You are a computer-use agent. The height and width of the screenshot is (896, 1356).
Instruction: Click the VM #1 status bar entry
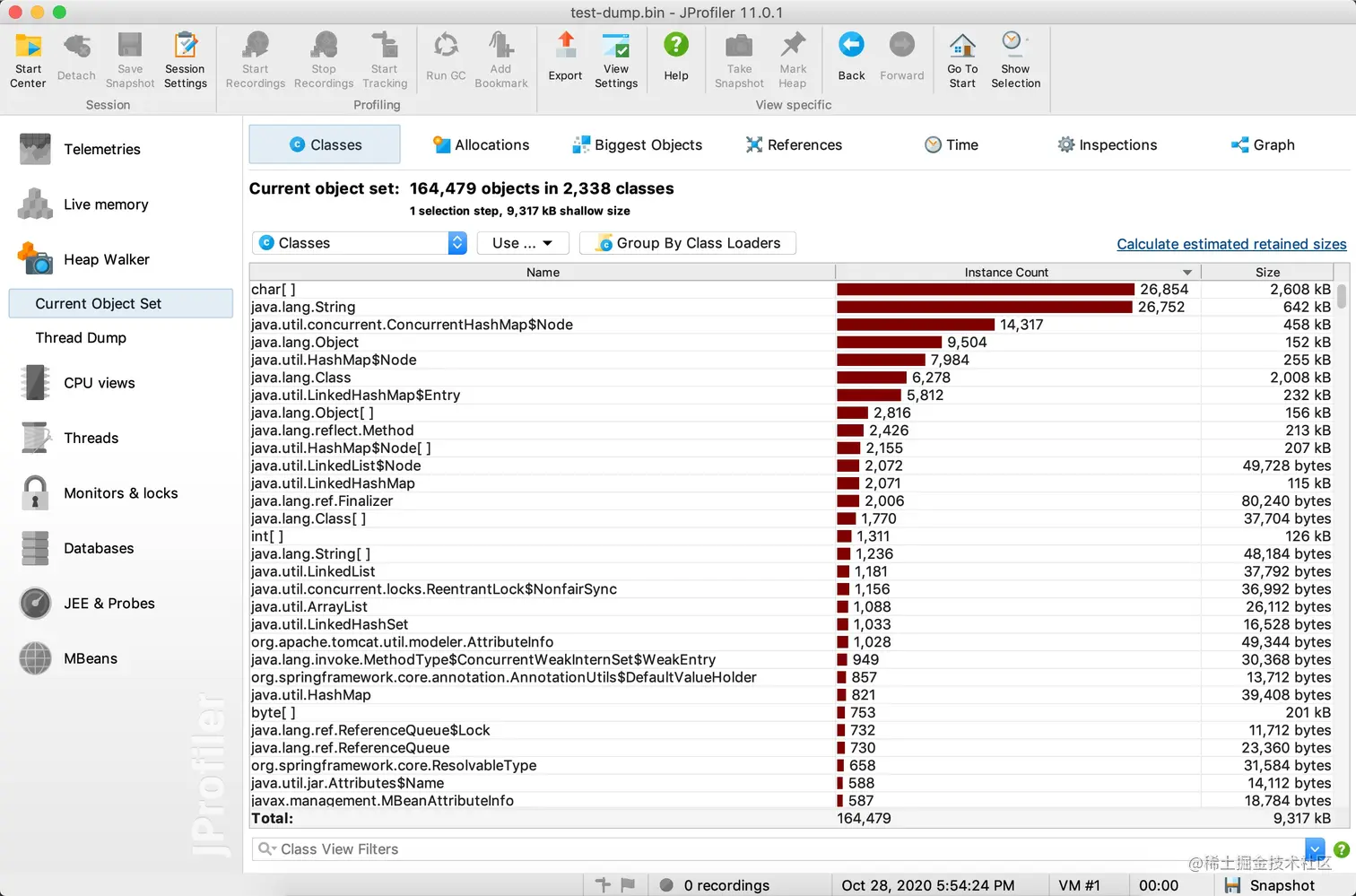click(x=1079, y=885)
